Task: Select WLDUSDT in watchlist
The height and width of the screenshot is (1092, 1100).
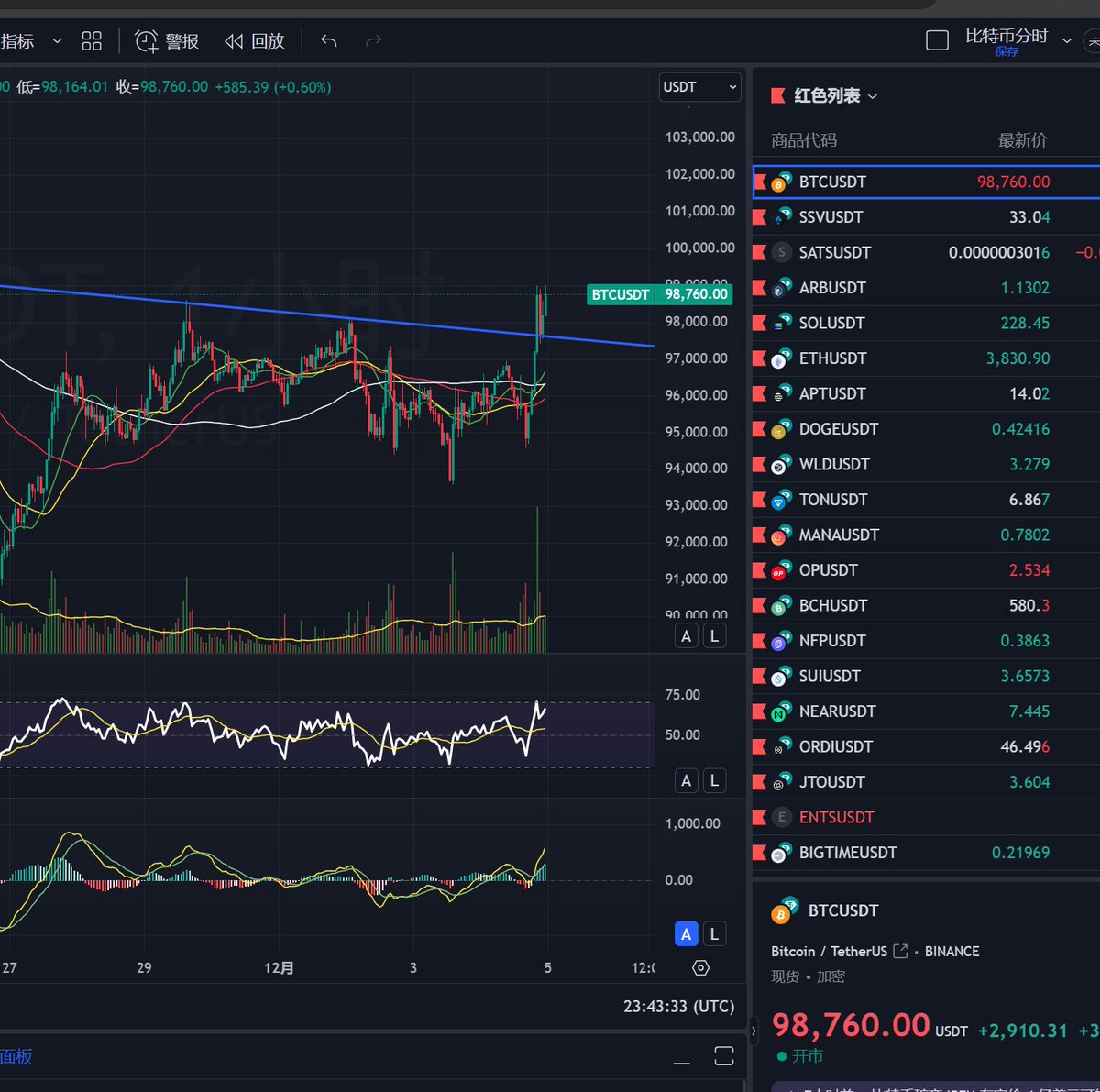Action: pos(926,464)
